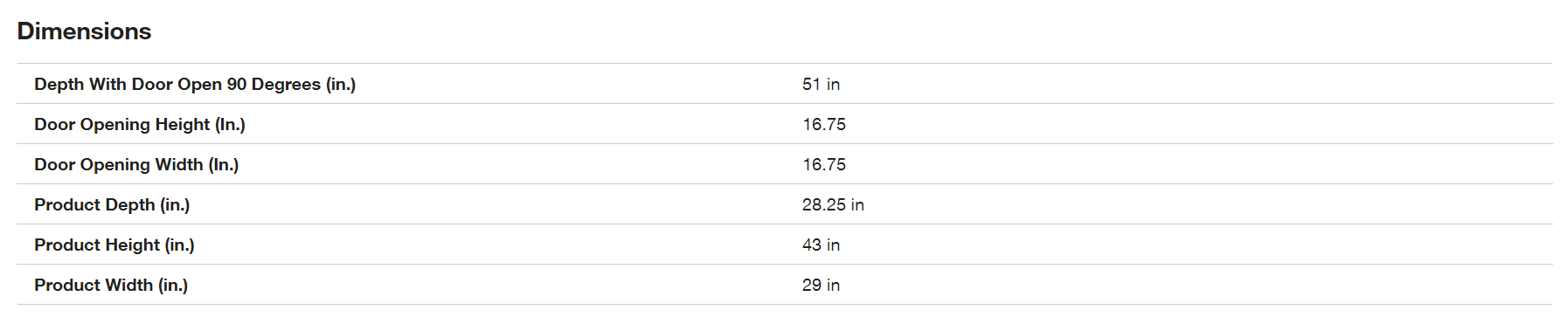Image resolution: width=1568 pixels, height=324 pixels.
Task: Click the Door Opening Width 16.75 value
Action: 824,165
